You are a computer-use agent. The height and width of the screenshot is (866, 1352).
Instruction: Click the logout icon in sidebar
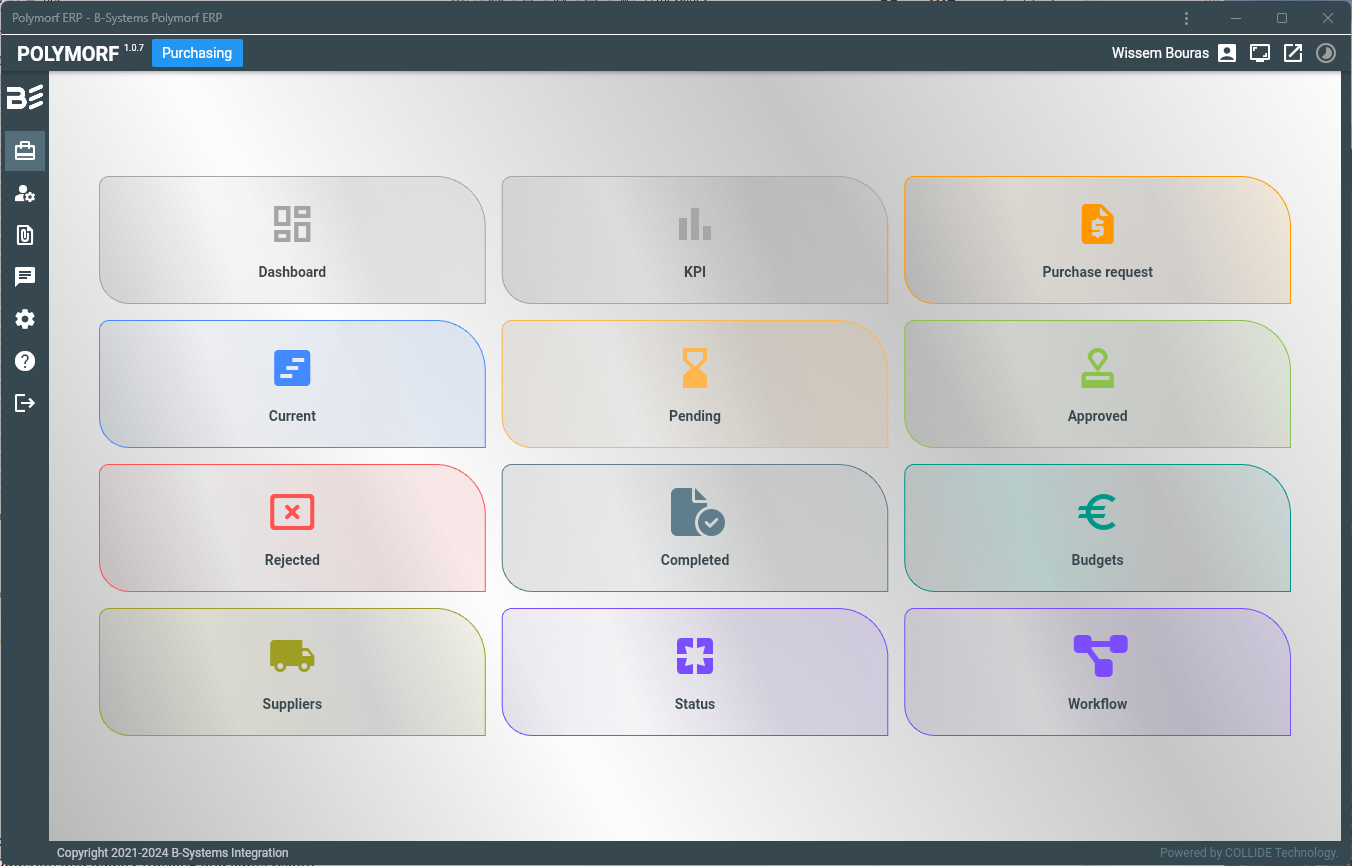25,403
